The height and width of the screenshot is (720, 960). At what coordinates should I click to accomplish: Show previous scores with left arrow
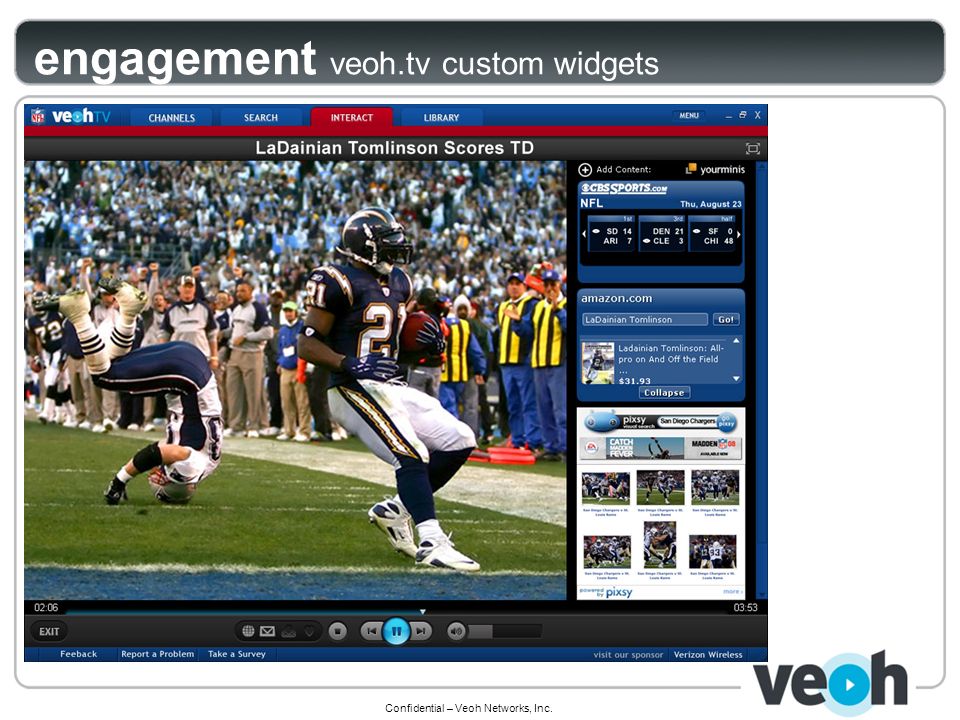pyautogui.click(x=583, y=234)
